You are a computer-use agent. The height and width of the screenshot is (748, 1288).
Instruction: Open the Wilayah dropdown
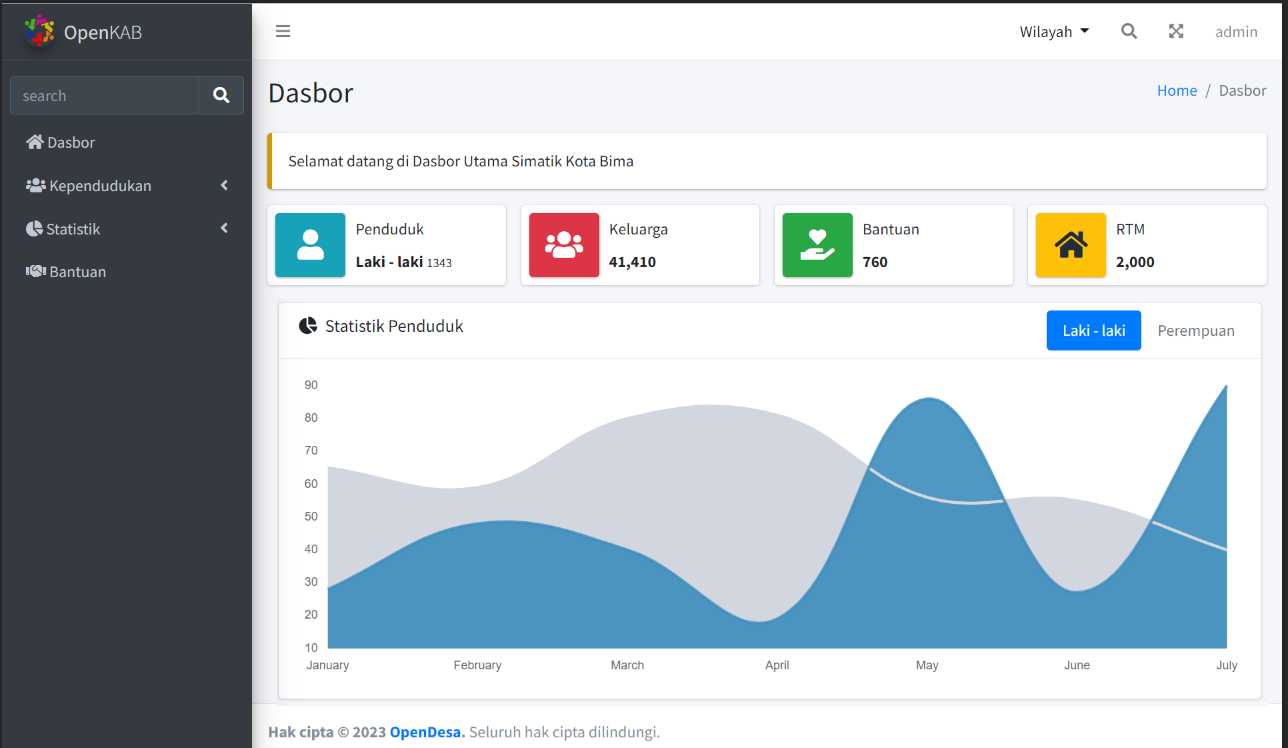coord(1054,31)
